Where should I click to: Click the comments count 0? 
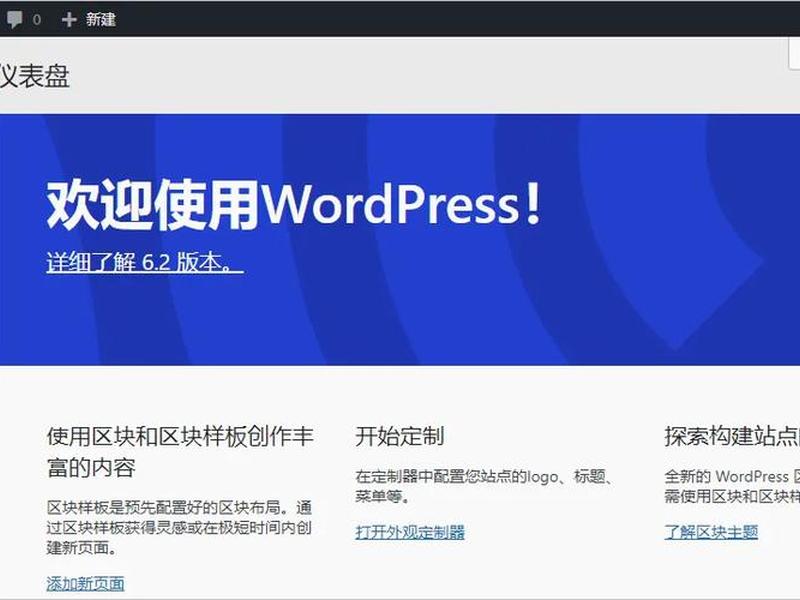(x=37, y=19)
